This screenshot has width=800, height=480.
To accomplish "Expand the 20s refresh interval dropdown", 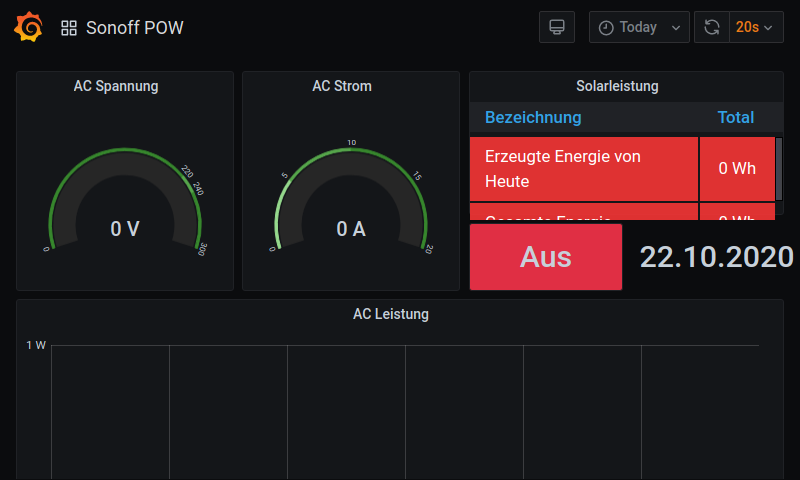I will click(755, 27).
